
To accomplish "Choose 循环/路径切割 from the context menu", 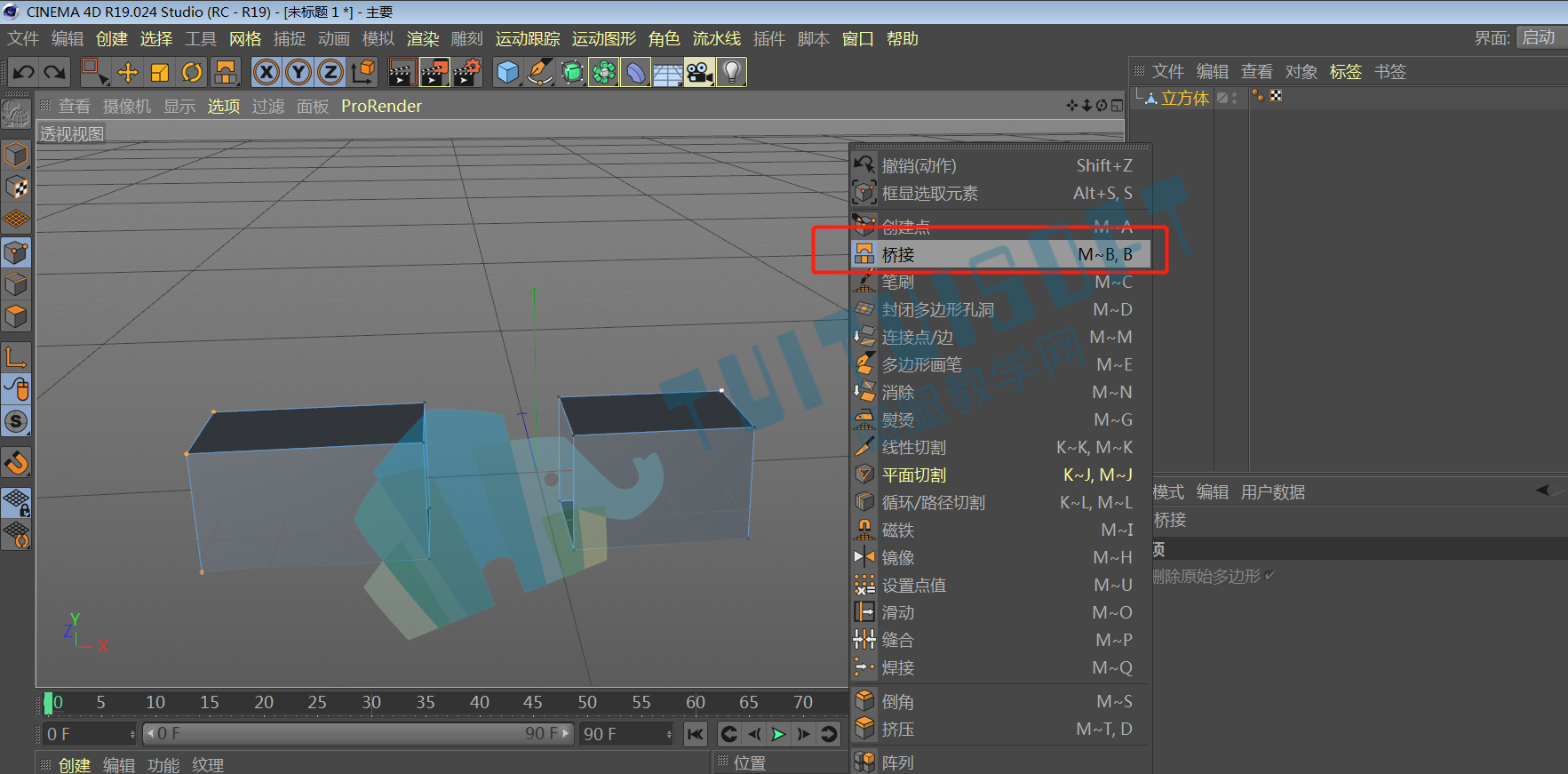I will coord(1000,502).
